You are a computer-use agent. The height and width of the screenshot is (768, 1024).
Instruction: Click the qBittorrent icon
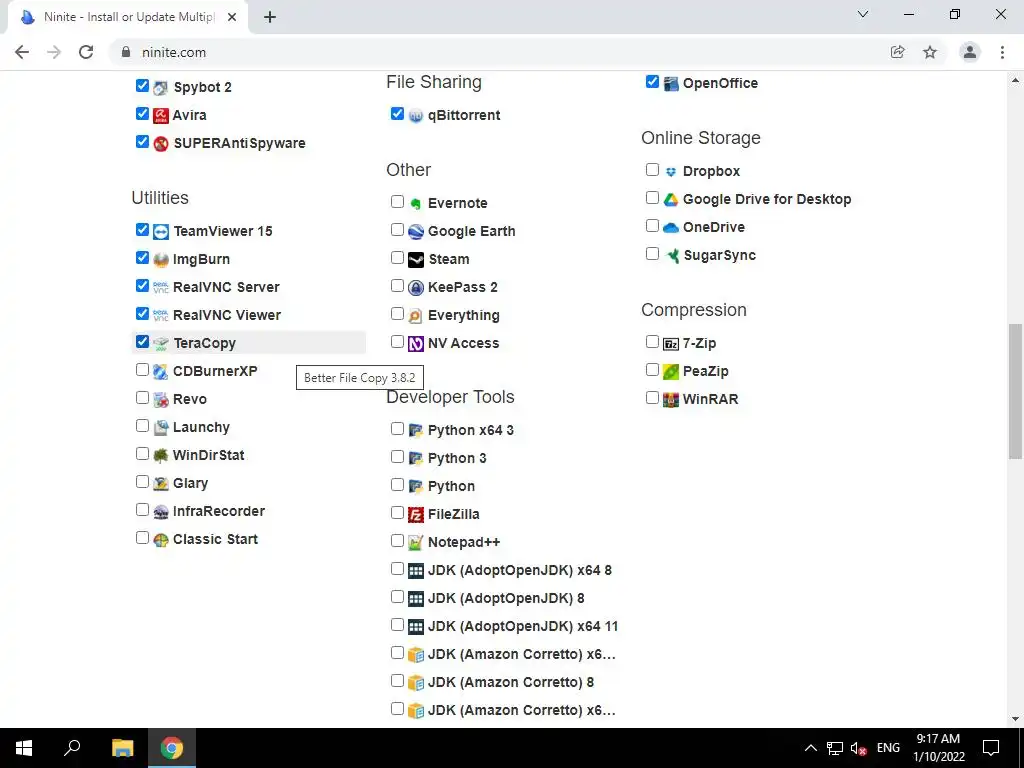click(x=416, y=116)
